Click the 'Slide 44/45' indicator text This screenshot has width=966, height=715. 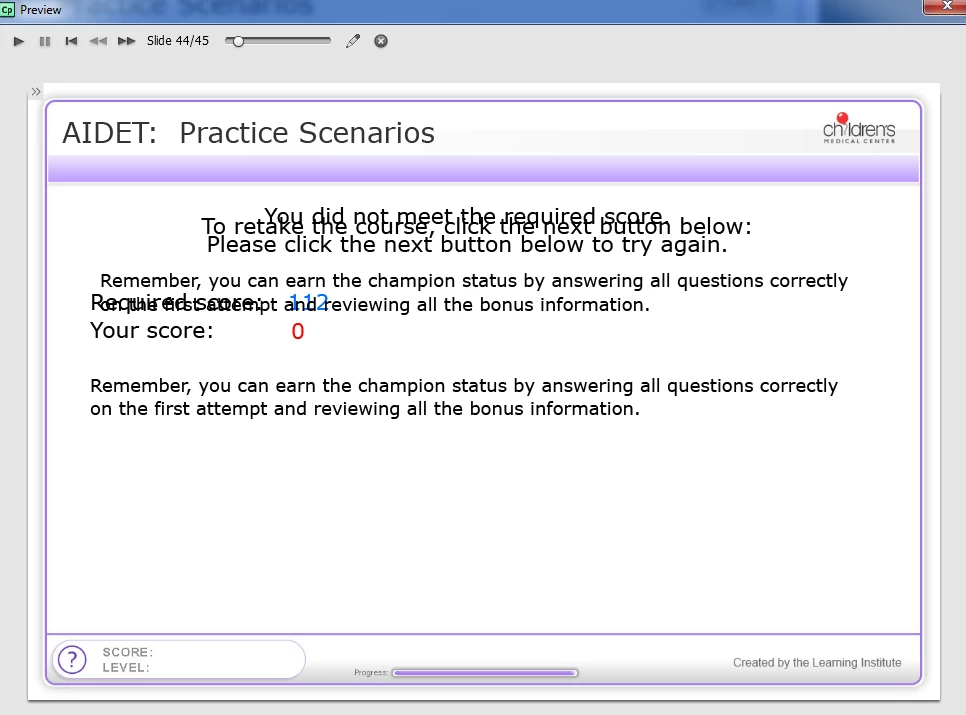[177, 41]
